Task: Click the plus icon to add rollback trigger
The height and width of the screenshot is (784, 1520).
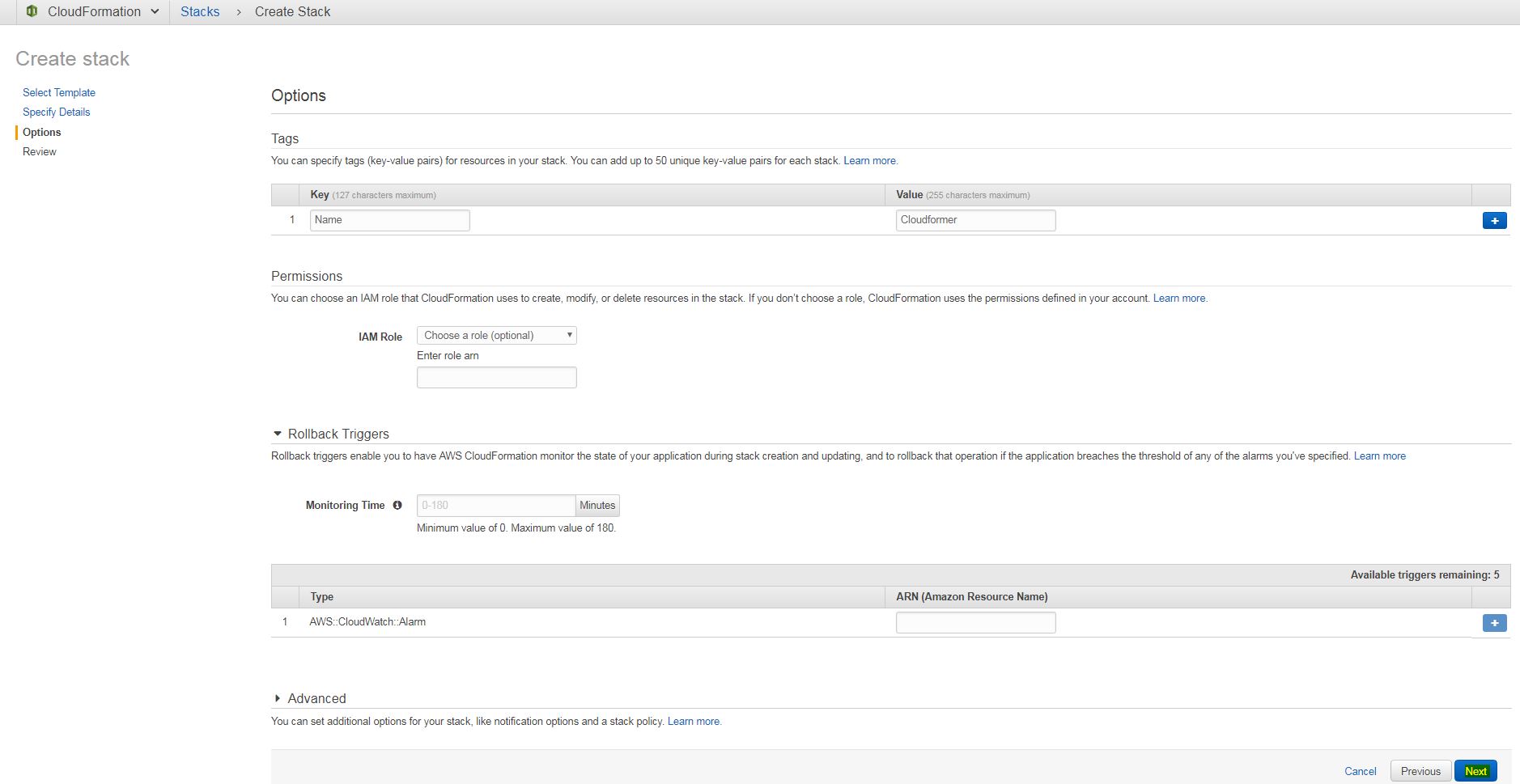Action: point(1494,623)
